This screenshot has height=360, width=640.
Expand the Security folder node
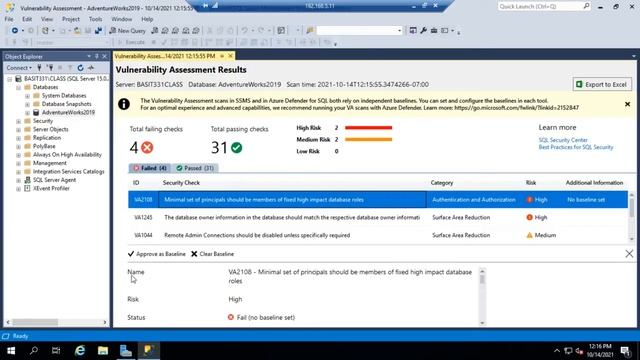click(18, 121)
